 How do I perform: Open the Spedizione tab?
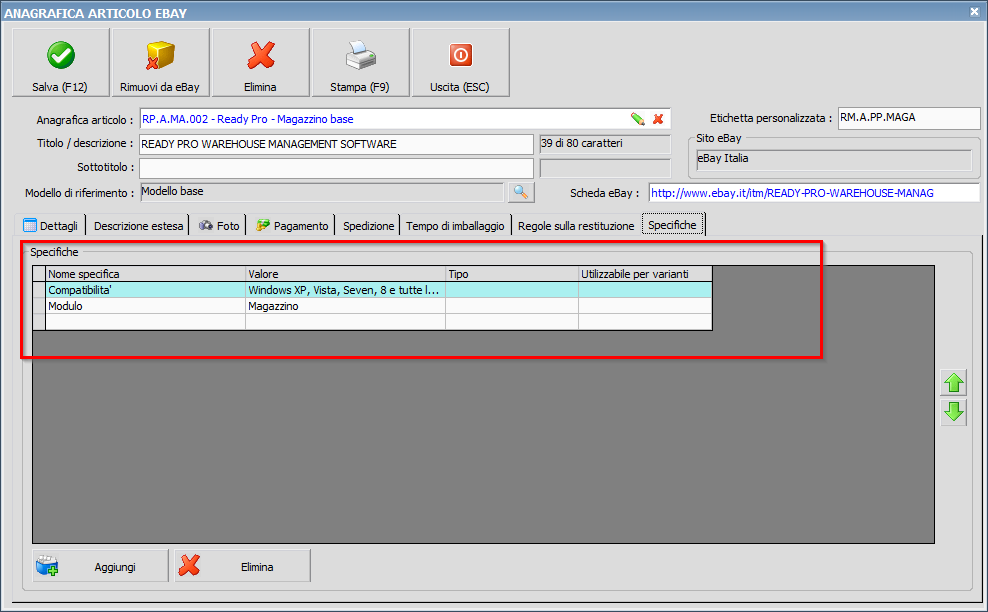point(369,225)
